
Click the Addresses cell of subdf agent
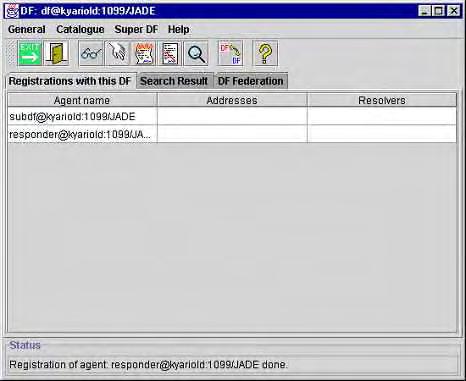pos(232,116)
